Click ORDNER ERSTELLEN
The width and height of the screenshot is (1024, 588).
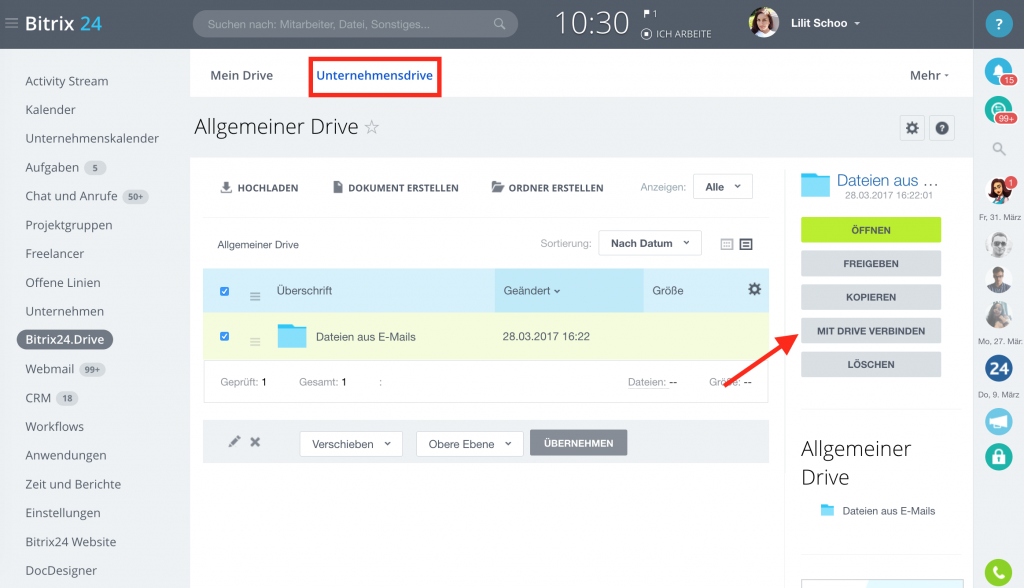[x=547, y=188]
